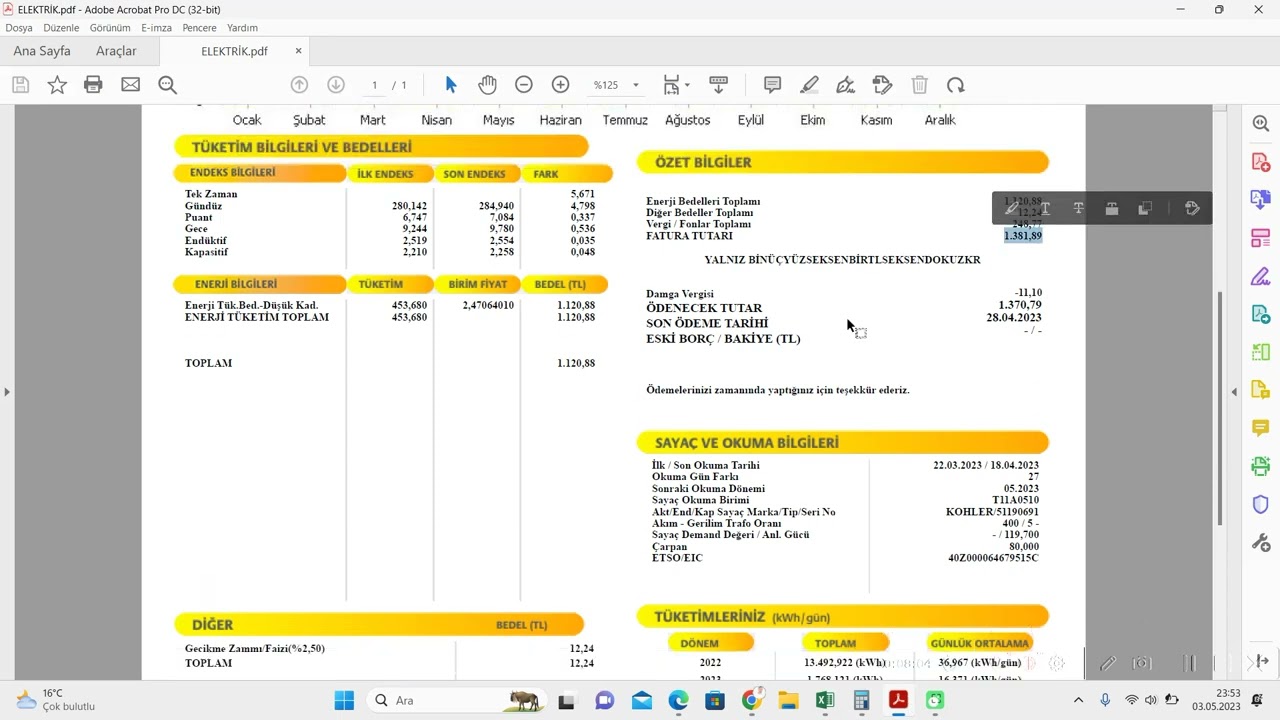Add a sticky note comment
The width and height of the screenshot is (1280, 720).
772,85
